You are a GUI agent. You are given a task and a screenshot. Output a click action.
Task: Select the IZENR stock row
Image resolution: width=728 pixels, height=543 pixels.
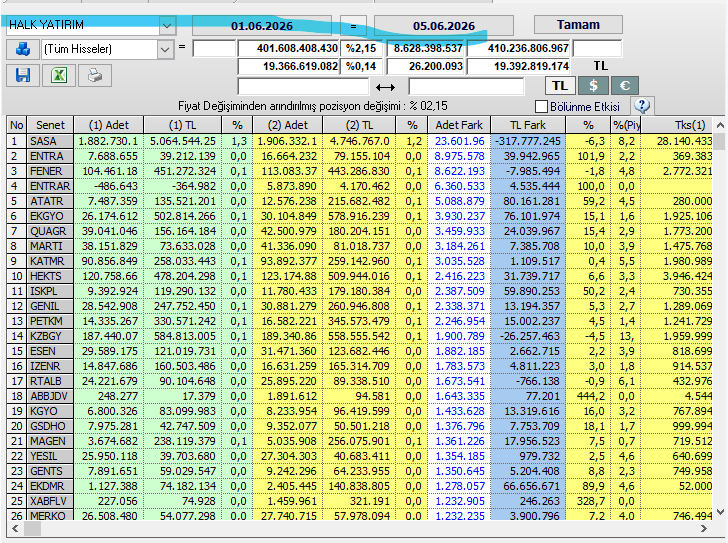pos(359,366)
